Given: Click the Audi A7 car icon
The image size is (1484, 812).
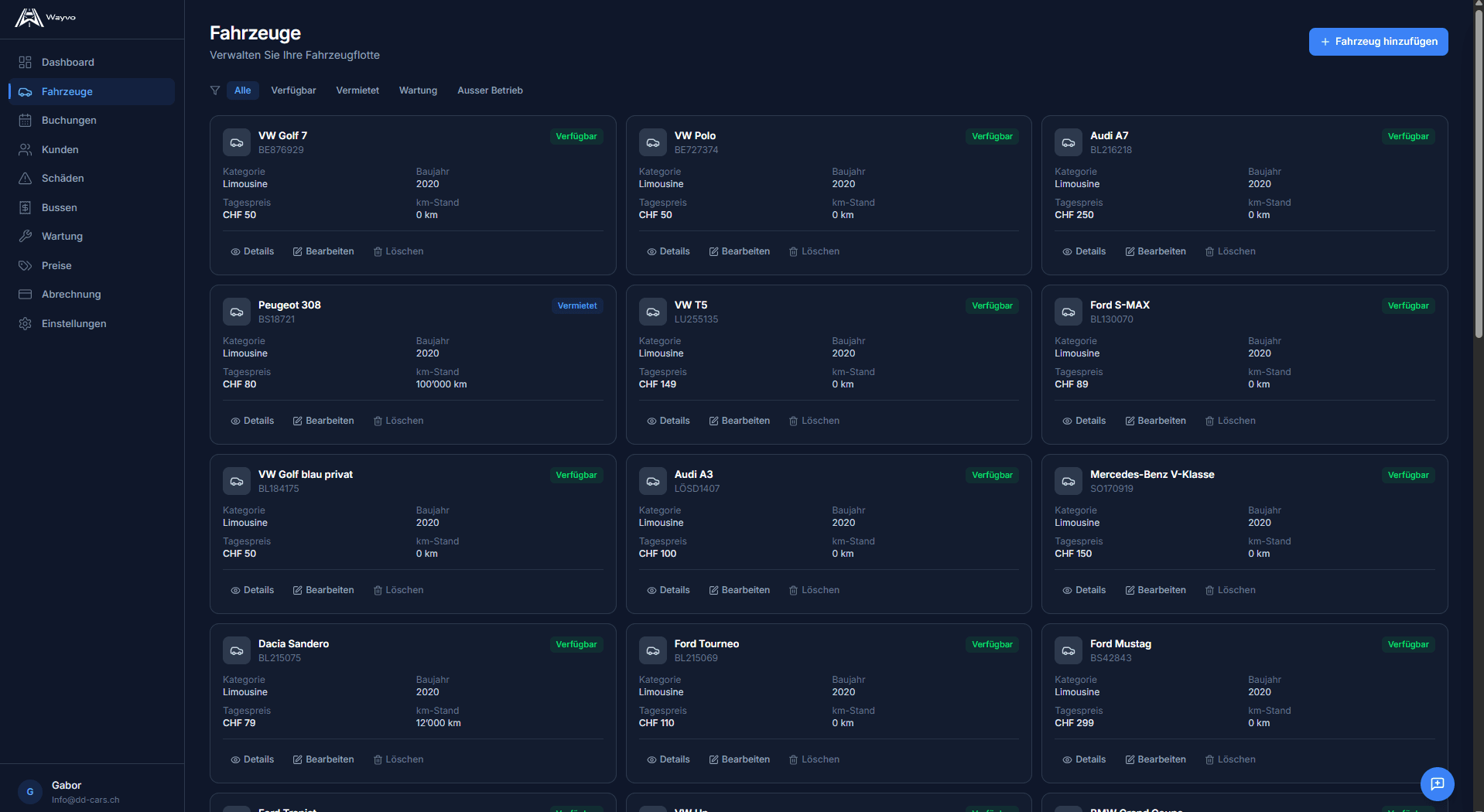Looking at the screenshot, I should coord(1068,142).
